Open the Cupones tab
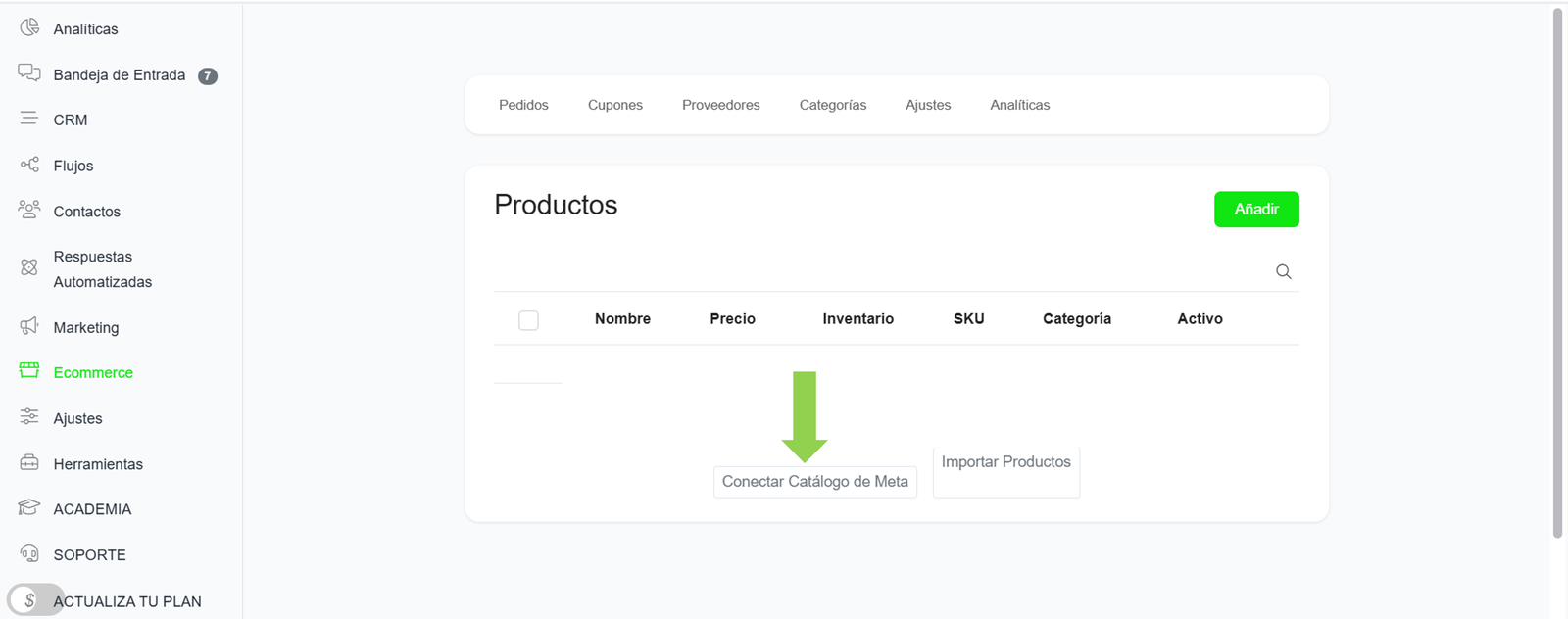This screenshot has width=1568, height=619. 614,105
